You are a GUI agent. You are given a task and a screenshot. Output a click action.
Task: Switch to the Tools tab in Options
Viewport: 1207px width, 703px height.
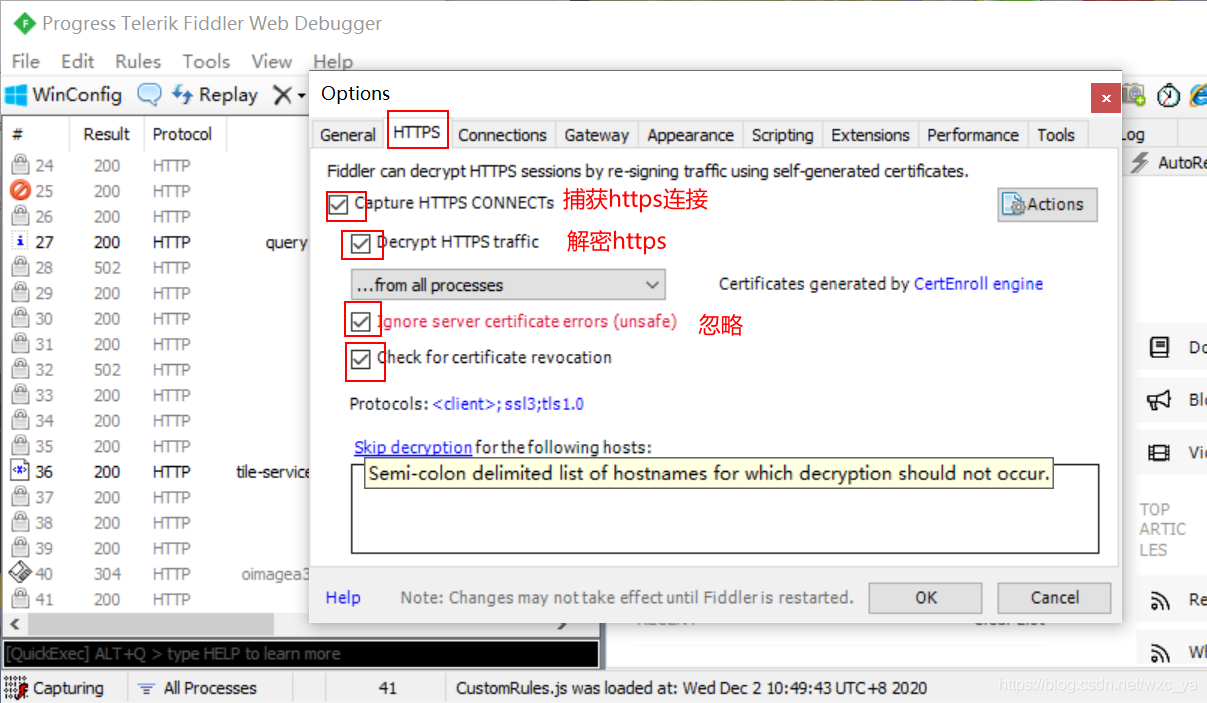(1056, 135)
